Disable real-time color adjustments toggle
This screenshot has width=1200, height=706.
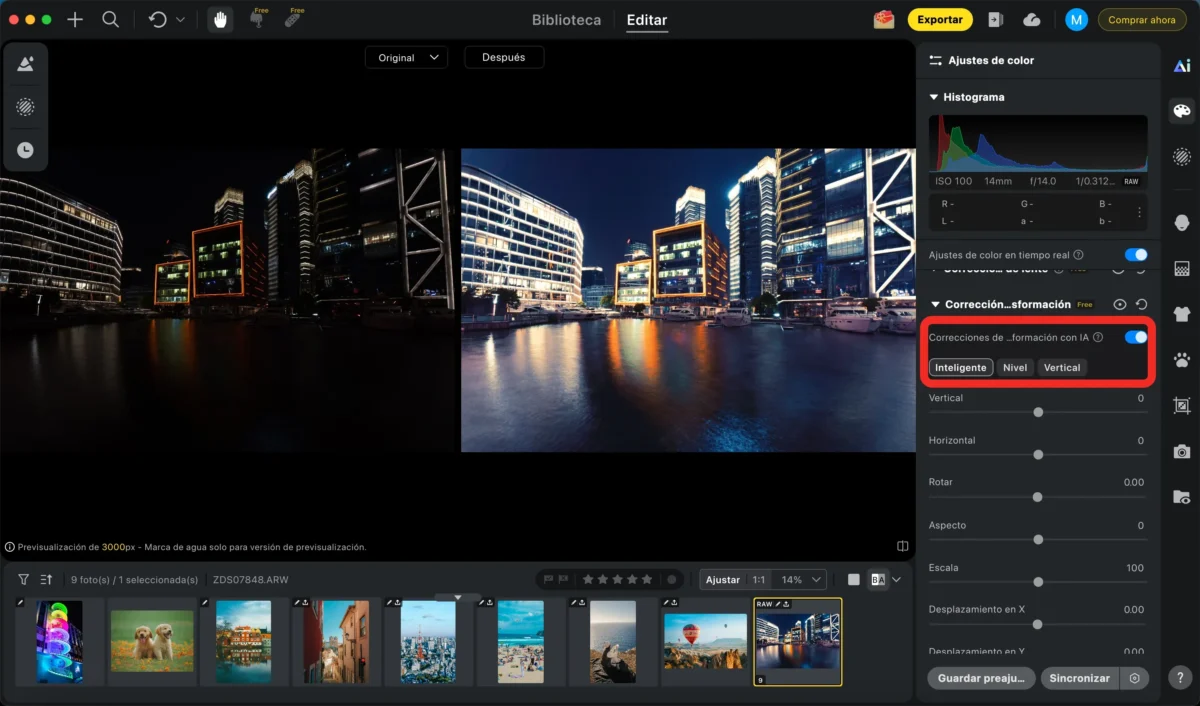pyautogui.click(x=1135, y=255)
